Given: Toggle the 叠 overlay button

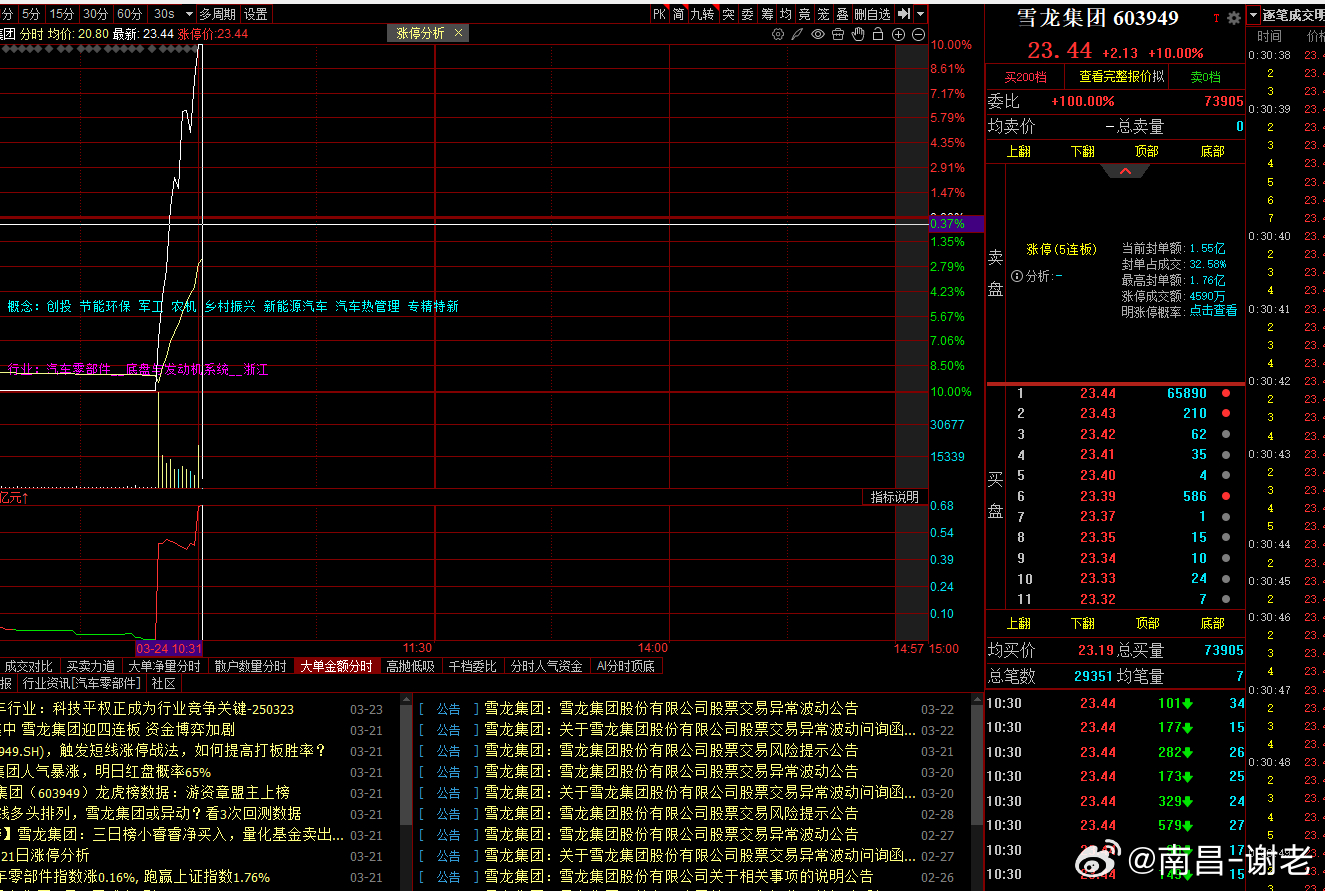Looking at the screenshot, I should [x=842, y=14].
